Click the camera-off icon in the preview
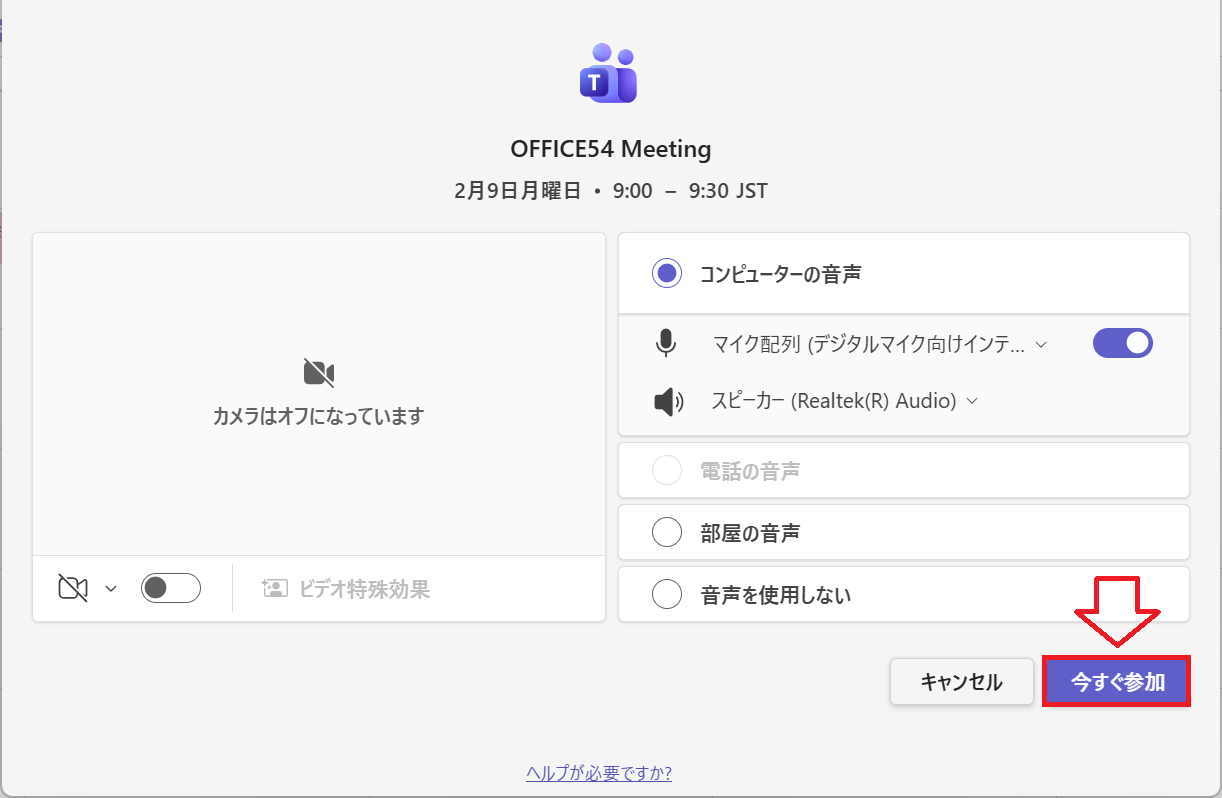 [318, 374]
